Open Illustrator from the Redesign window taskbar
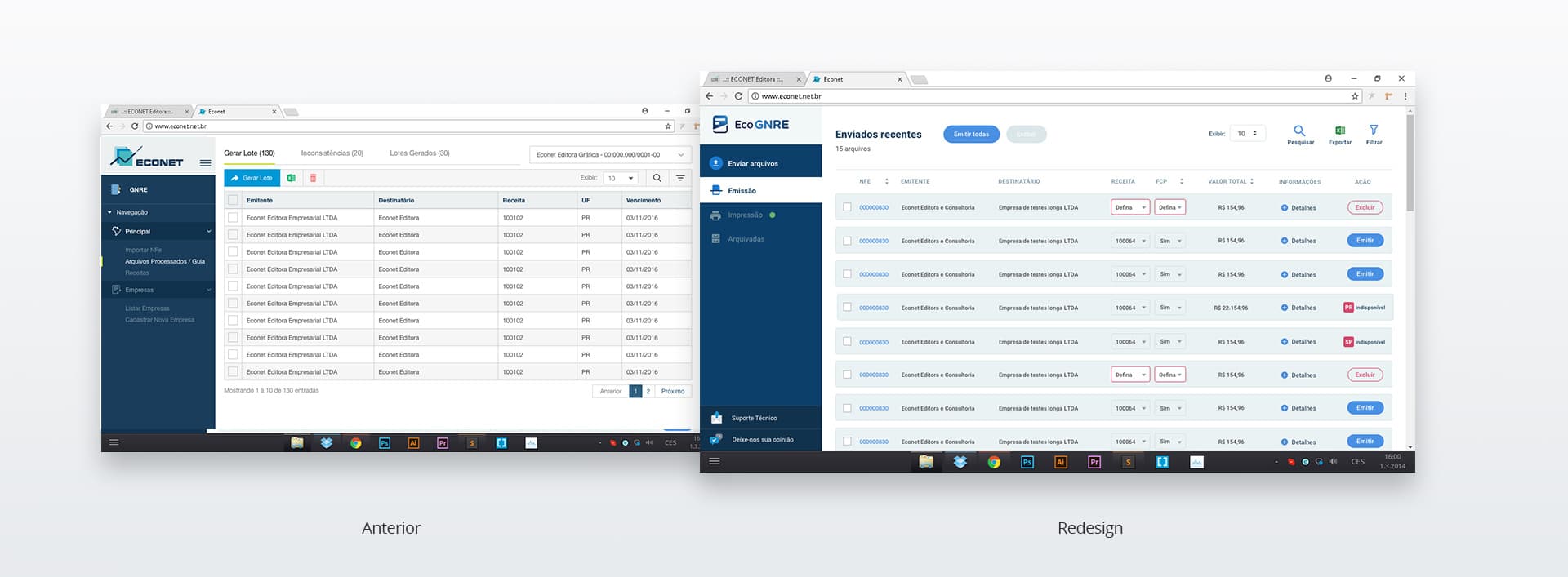This screenshot has width=1568, height=577. coord(1061,462)
